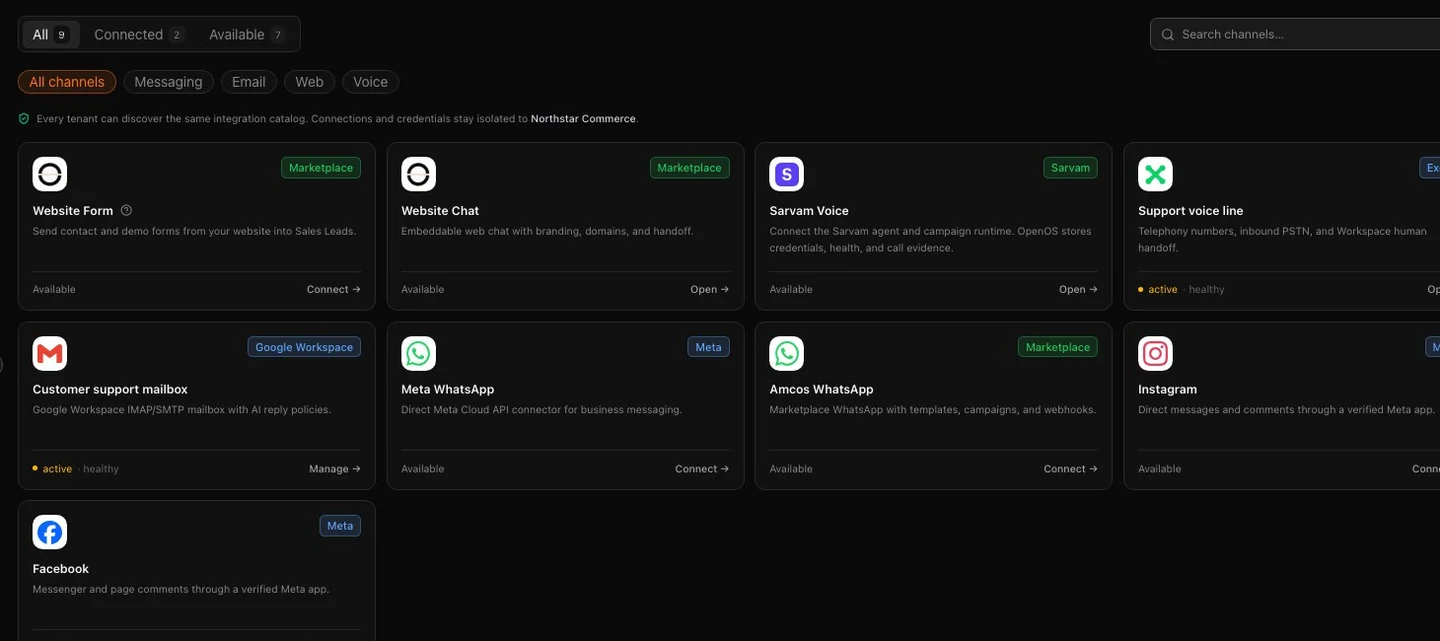1440x641 pixels.
Task: Connect the Meta WhatsApp channel
Action: (702, 468)
